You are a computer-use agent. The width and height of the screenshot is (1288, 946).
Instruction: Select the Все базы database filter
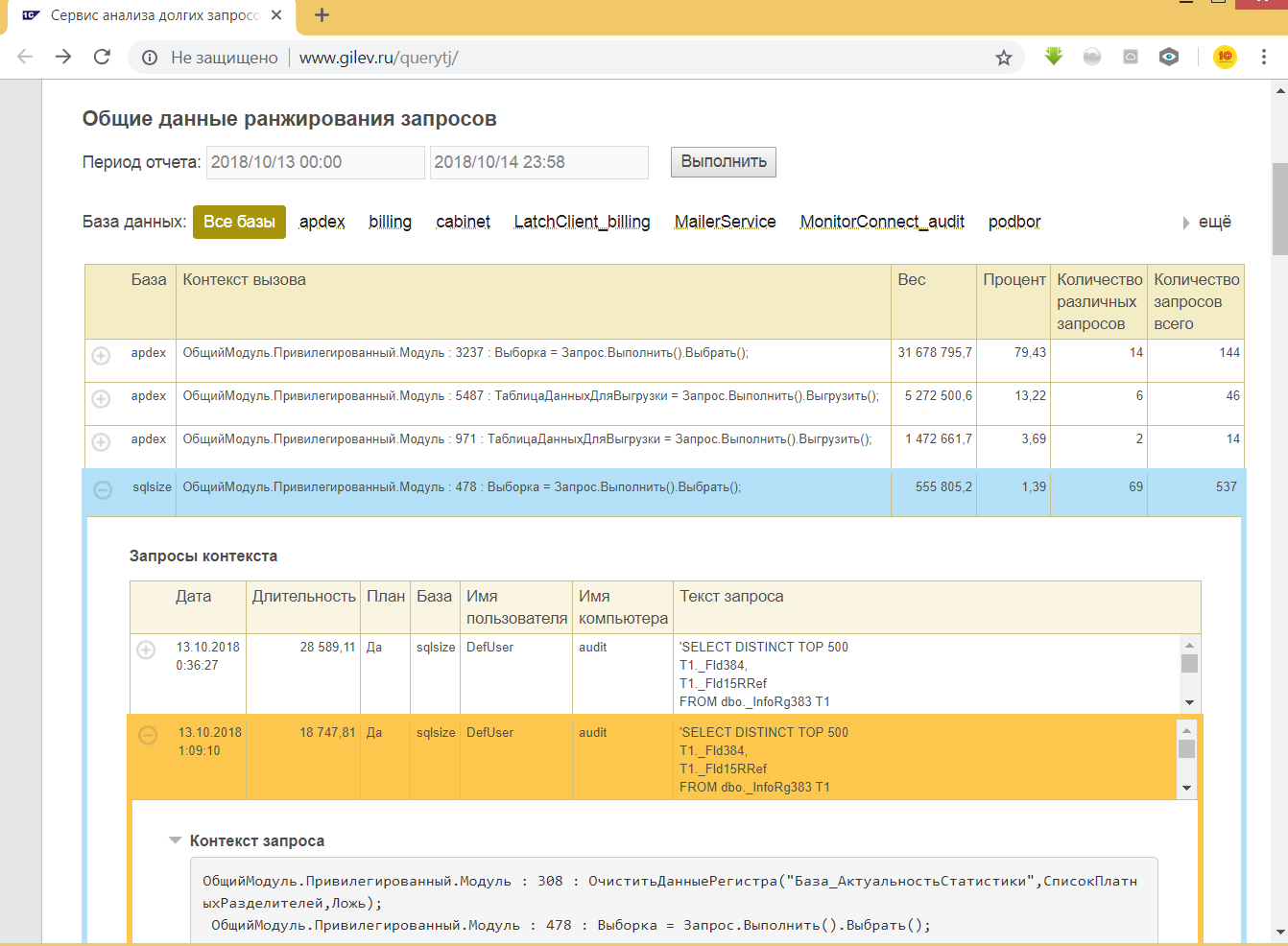(239, 222)
